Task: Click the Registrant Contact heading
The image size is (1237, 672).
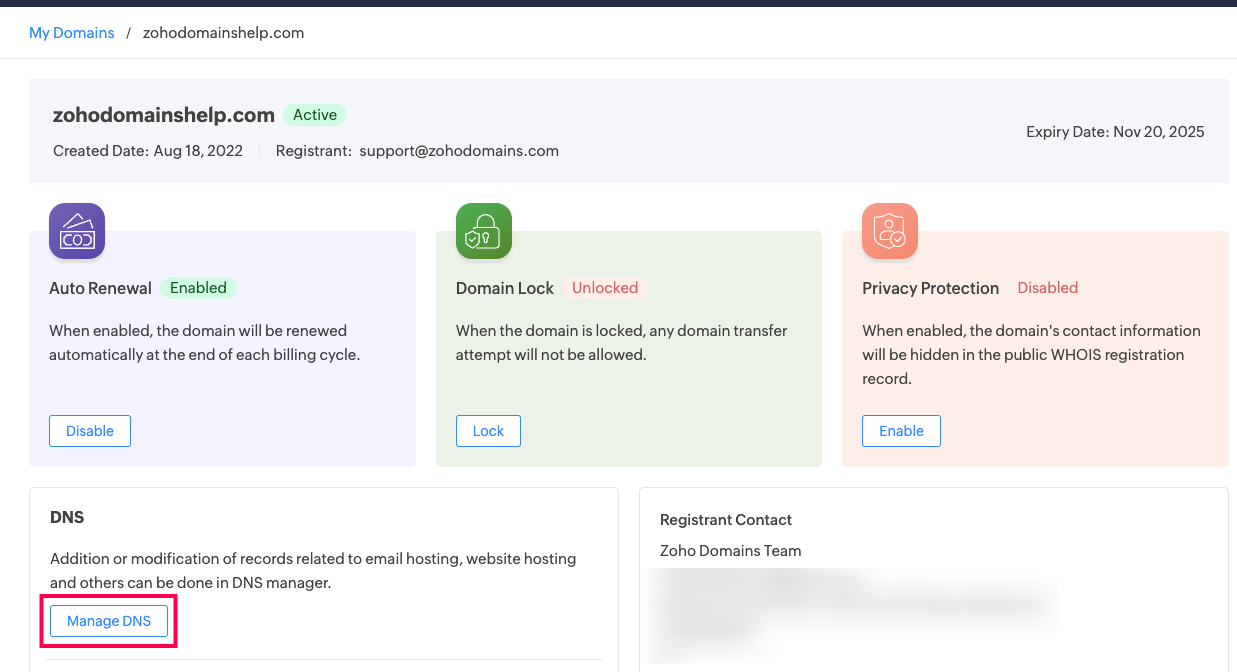Action: pyautogui.click(x=726, y=520)
